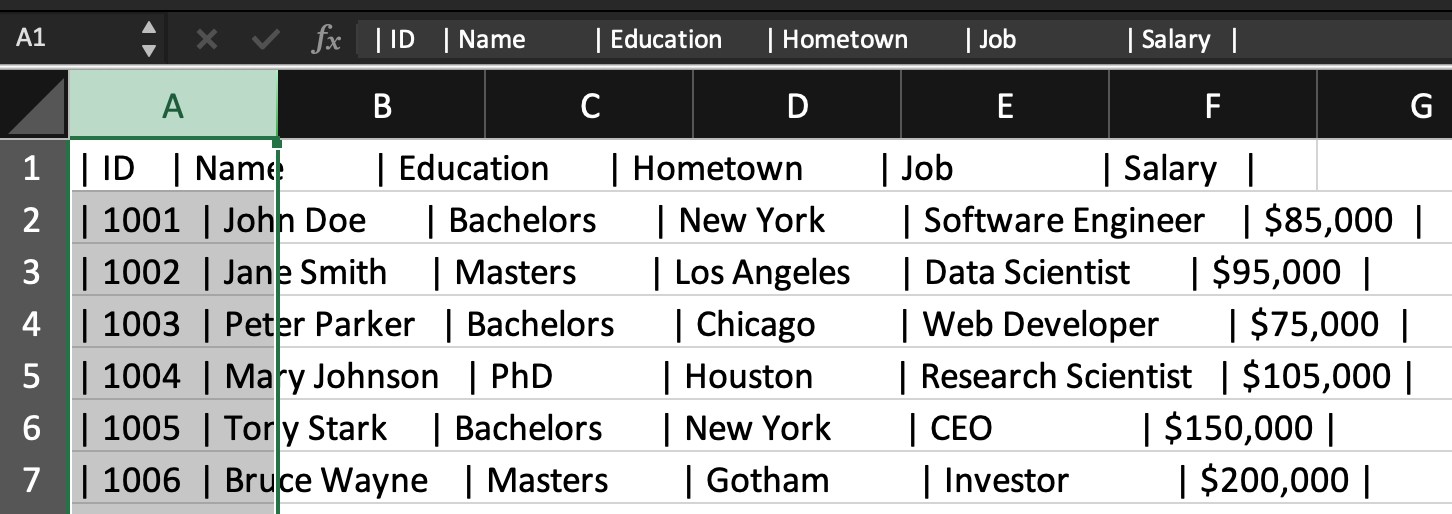The image size is (1452, 514).
Task: Select column F header
Action: (1213, 106)
